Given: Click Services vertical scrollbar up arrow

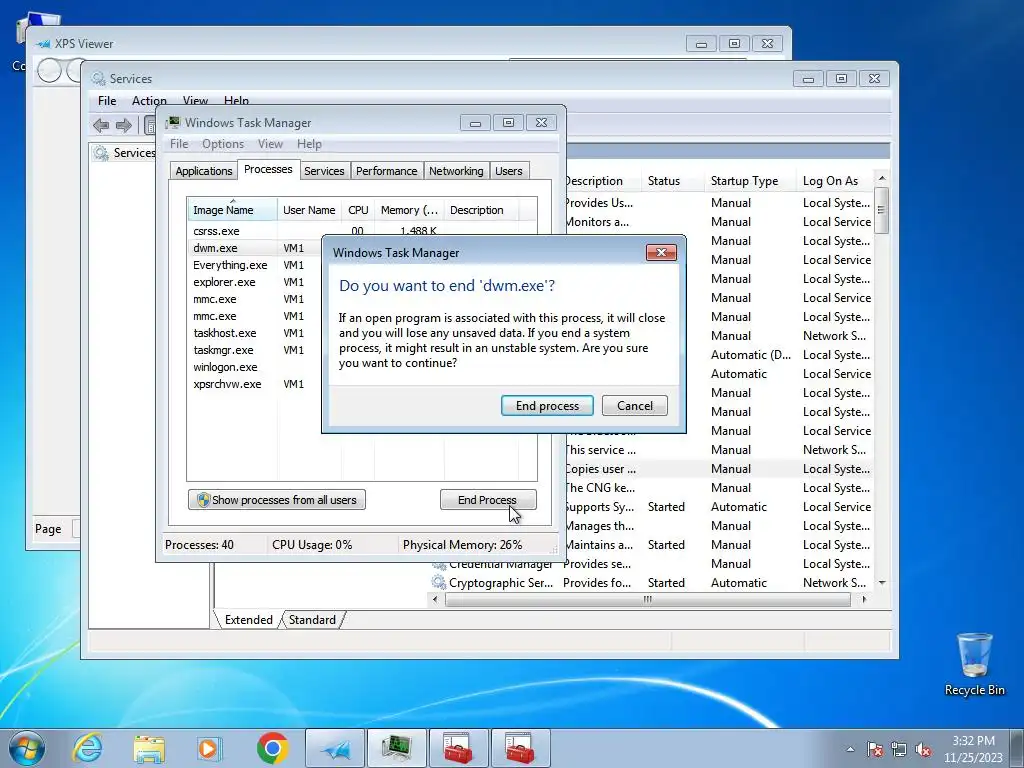Looking at the screenshot, I should click(x=882, y=178).
